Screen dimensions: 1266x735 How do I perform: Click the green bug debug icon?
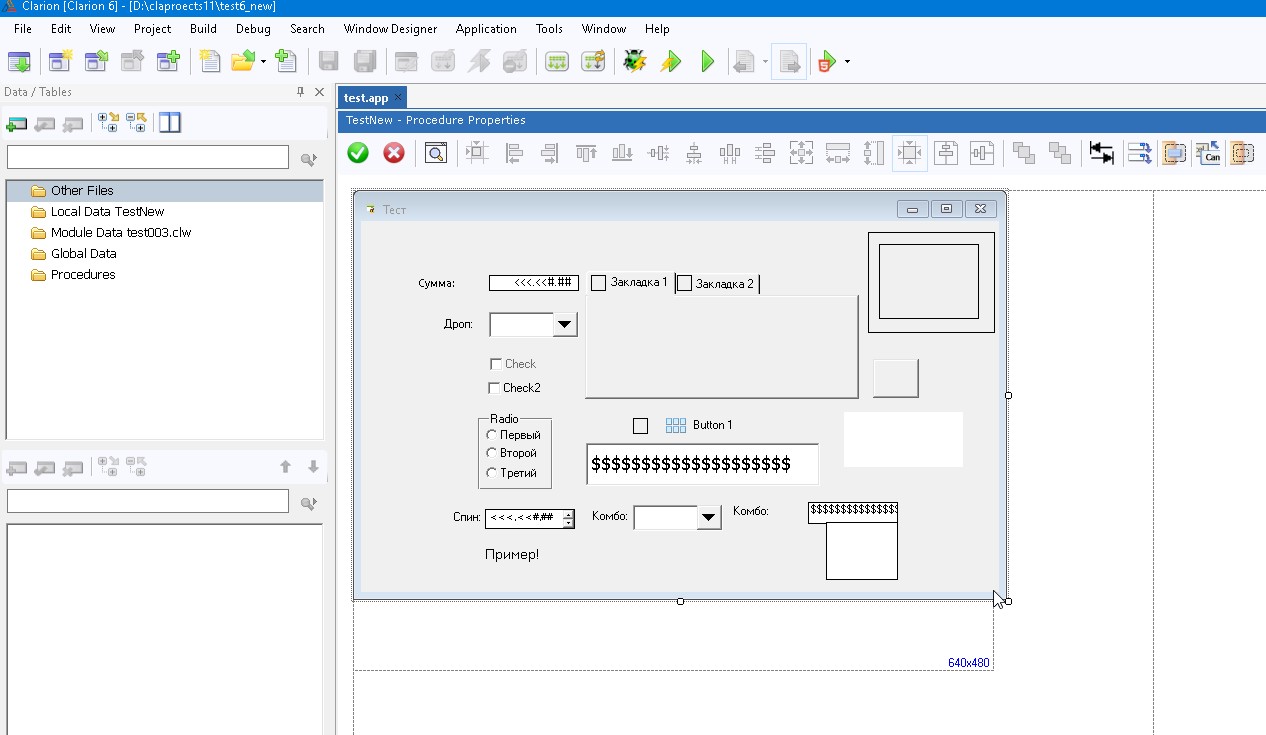[x=634, y=62]
